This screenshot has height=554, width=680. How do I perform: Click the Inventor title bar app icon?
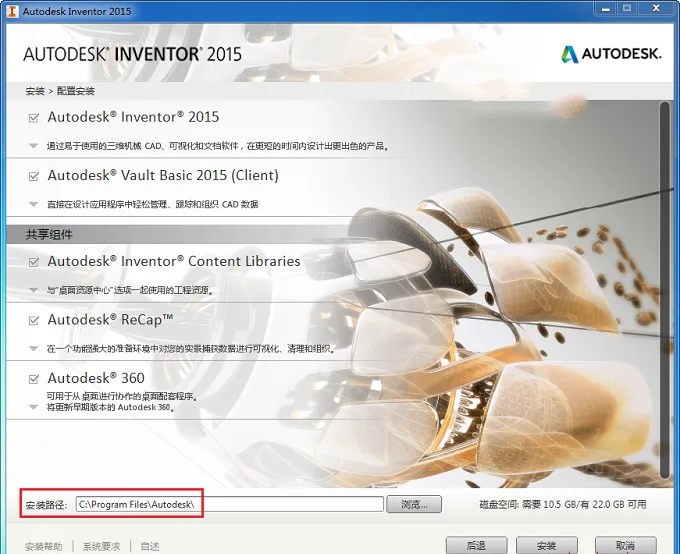click(x=13, y=11)
